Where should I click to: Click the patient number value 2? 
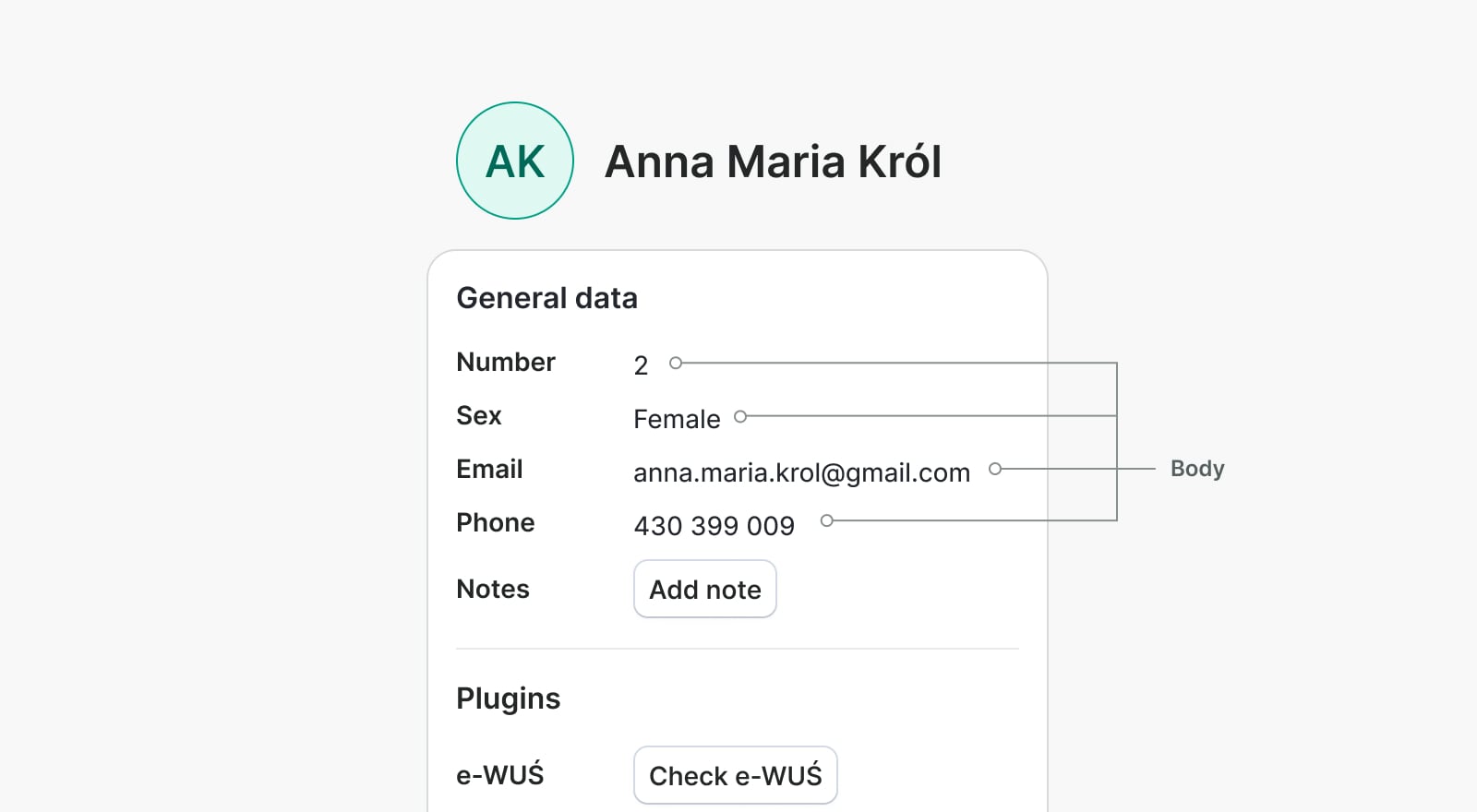pos(641,365)
